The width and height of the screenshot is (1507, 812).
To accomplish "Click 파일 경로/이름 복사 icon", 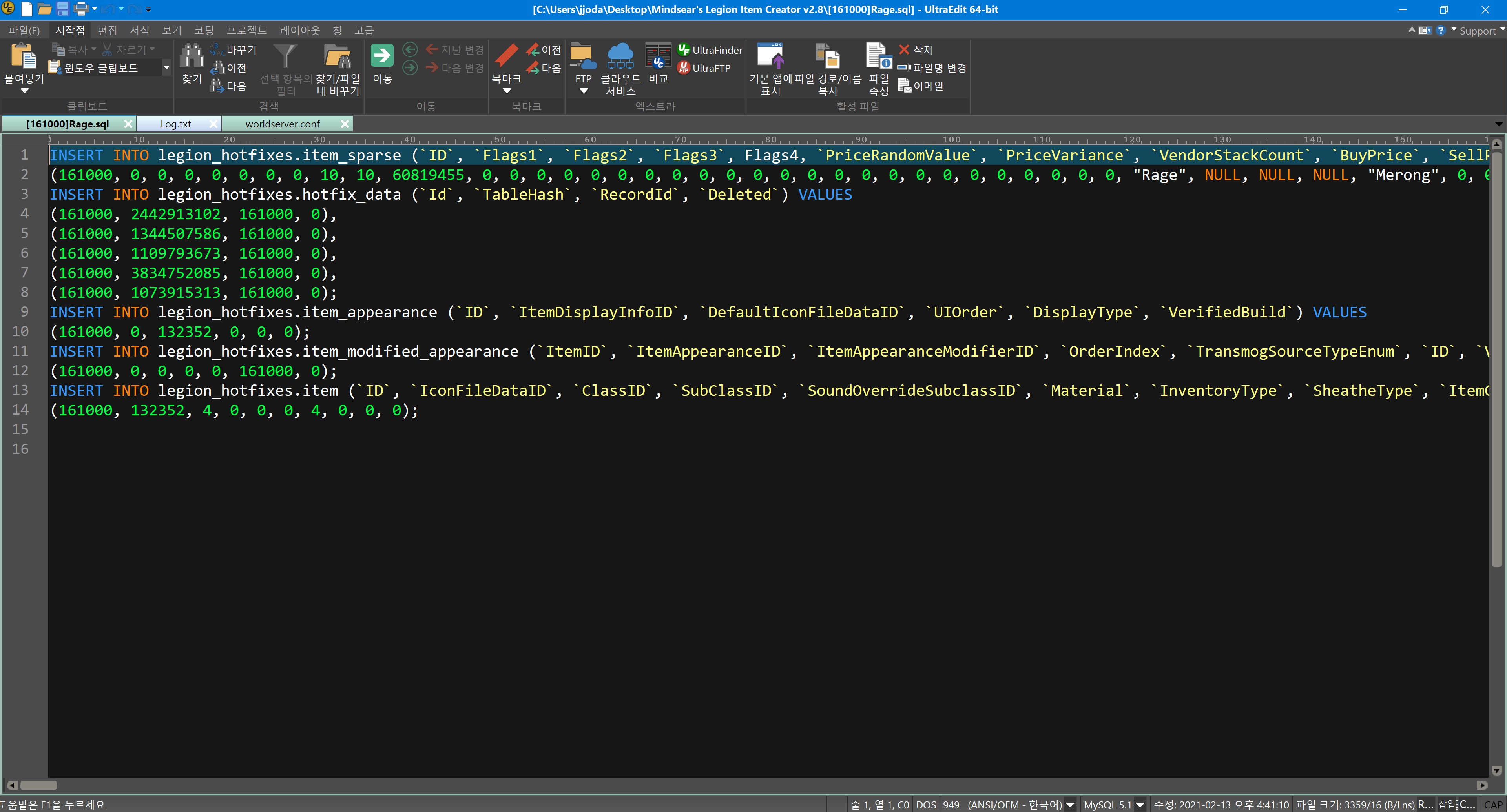I will (x=828, y=56).
